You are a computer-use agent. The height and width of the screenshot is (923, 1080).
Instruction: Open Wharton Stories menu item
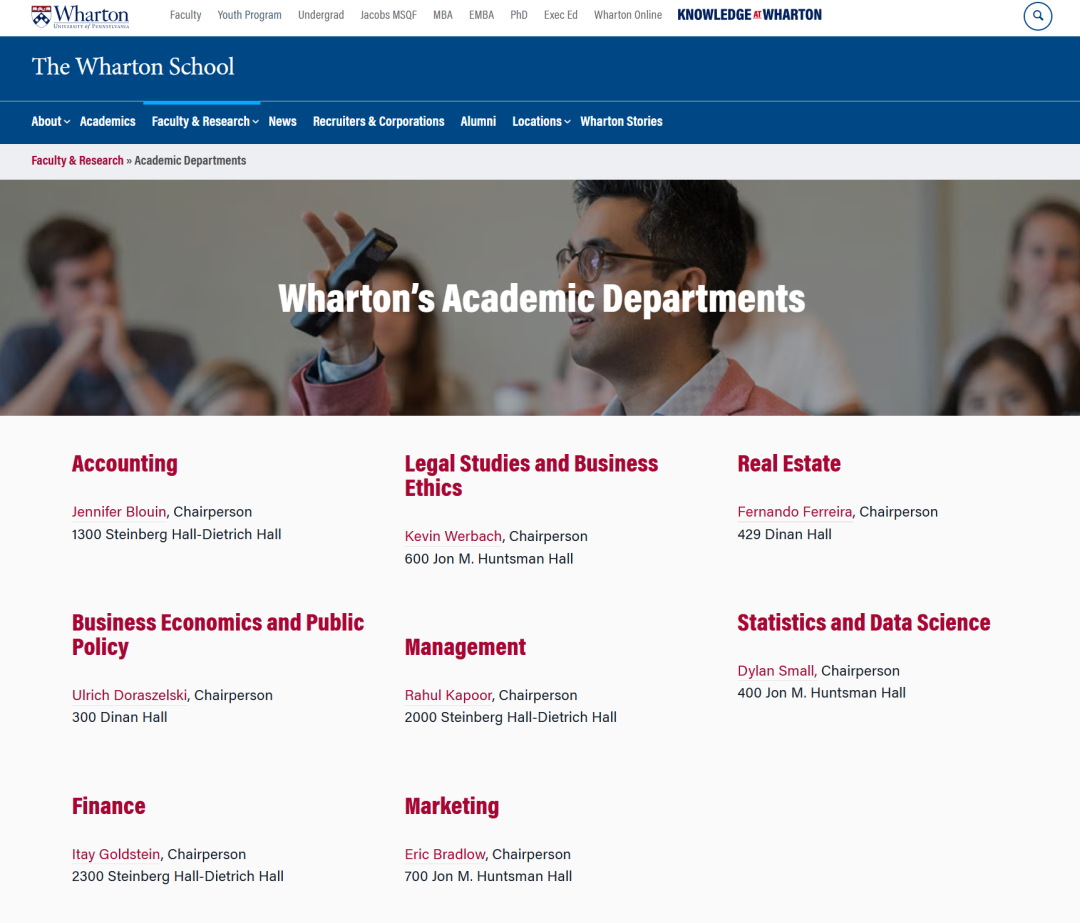coord(621,122)
